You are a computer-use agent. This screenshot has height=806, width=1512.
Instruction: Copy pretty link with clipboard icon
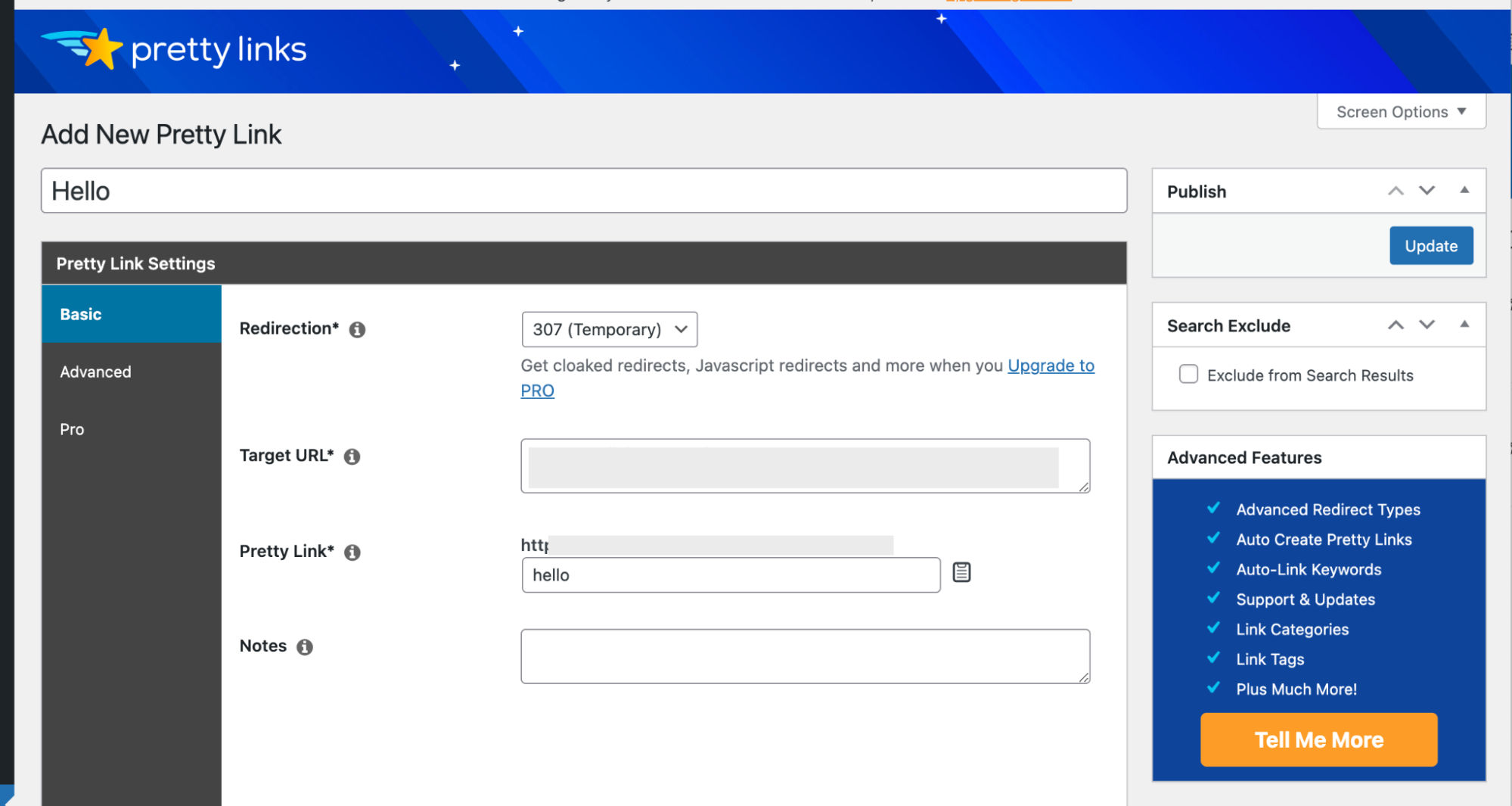coord(961,573)
